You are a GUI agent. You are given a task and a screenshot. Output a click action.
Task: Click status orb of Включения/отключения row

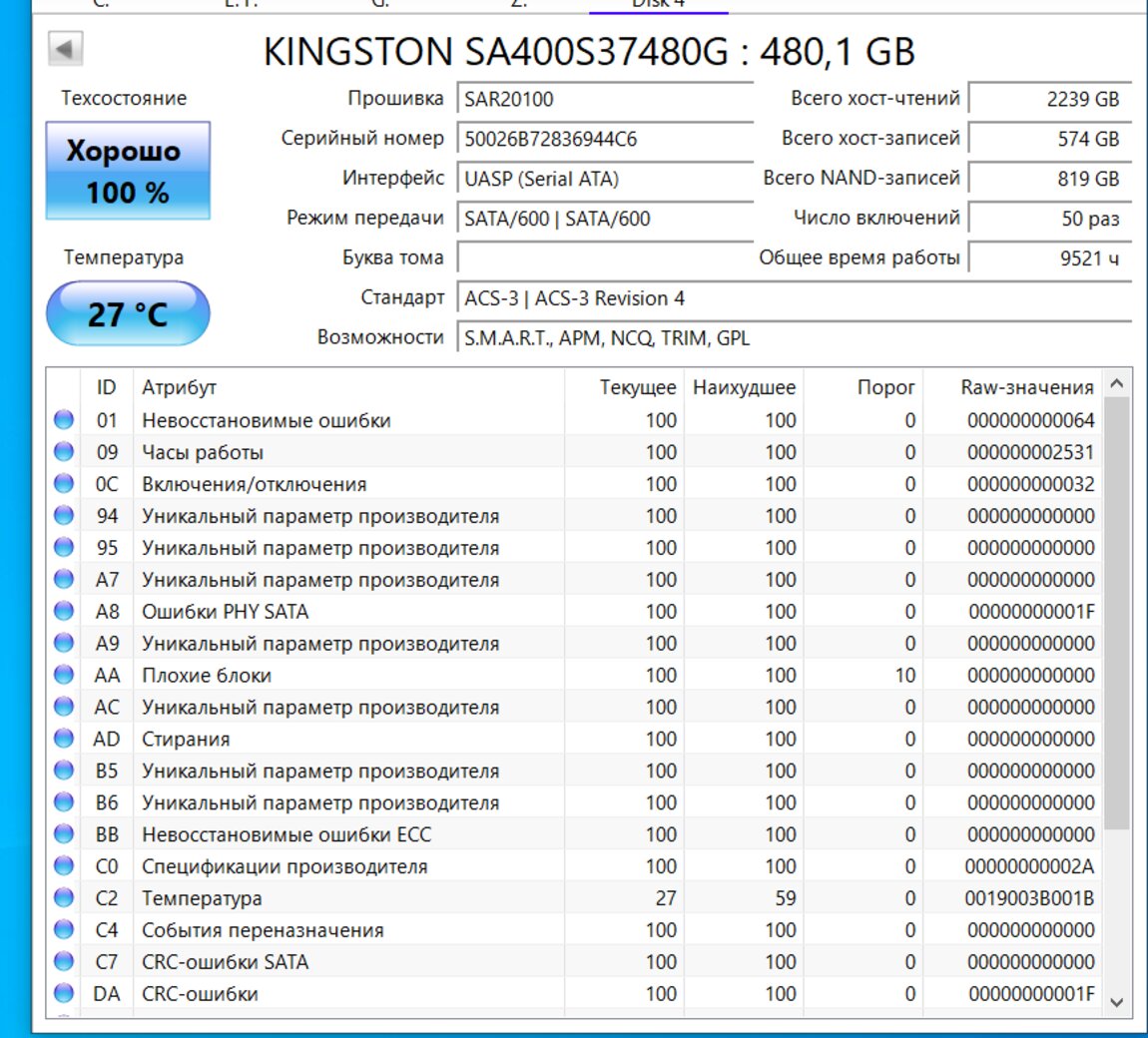point(64,484)
